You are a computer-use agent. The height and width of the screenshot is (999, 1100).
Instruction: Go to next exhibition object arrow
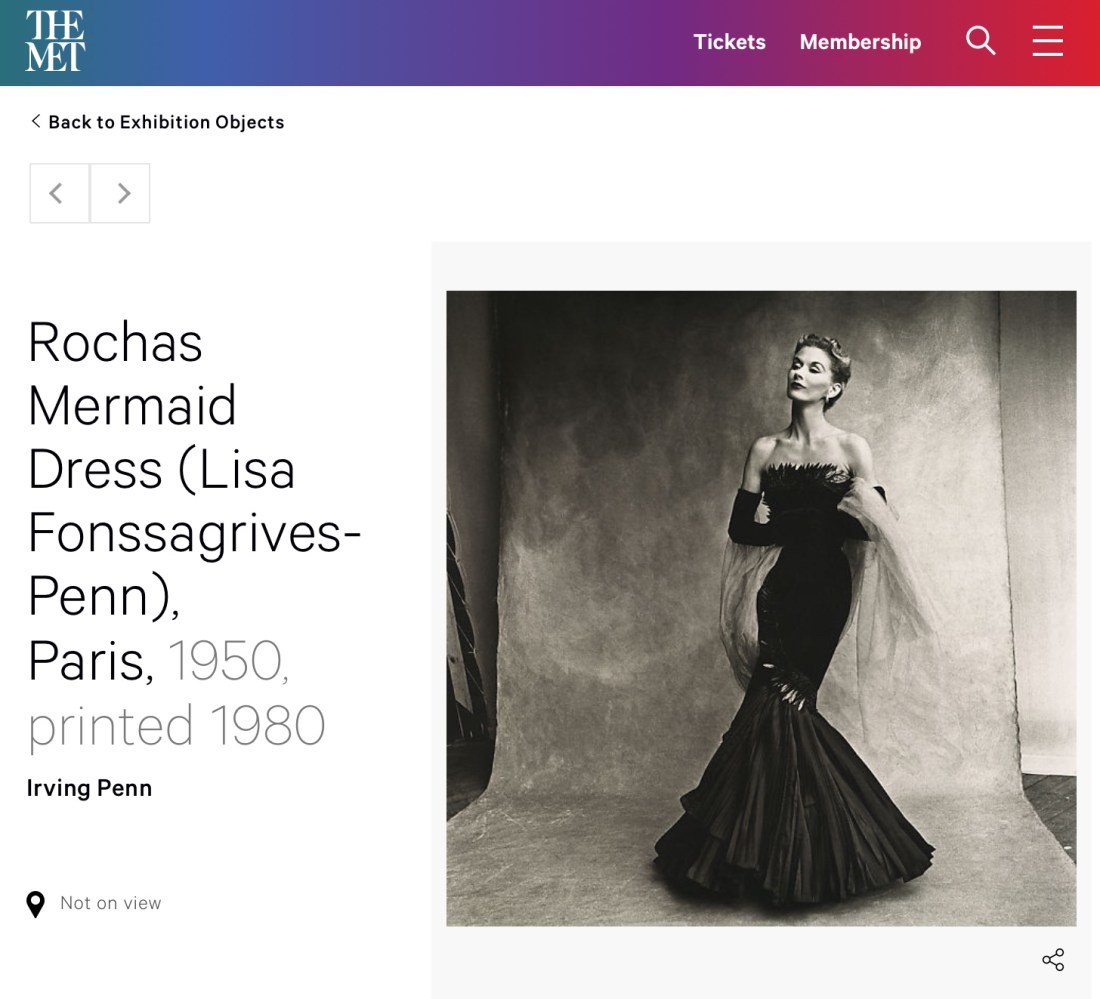point(121,193)
